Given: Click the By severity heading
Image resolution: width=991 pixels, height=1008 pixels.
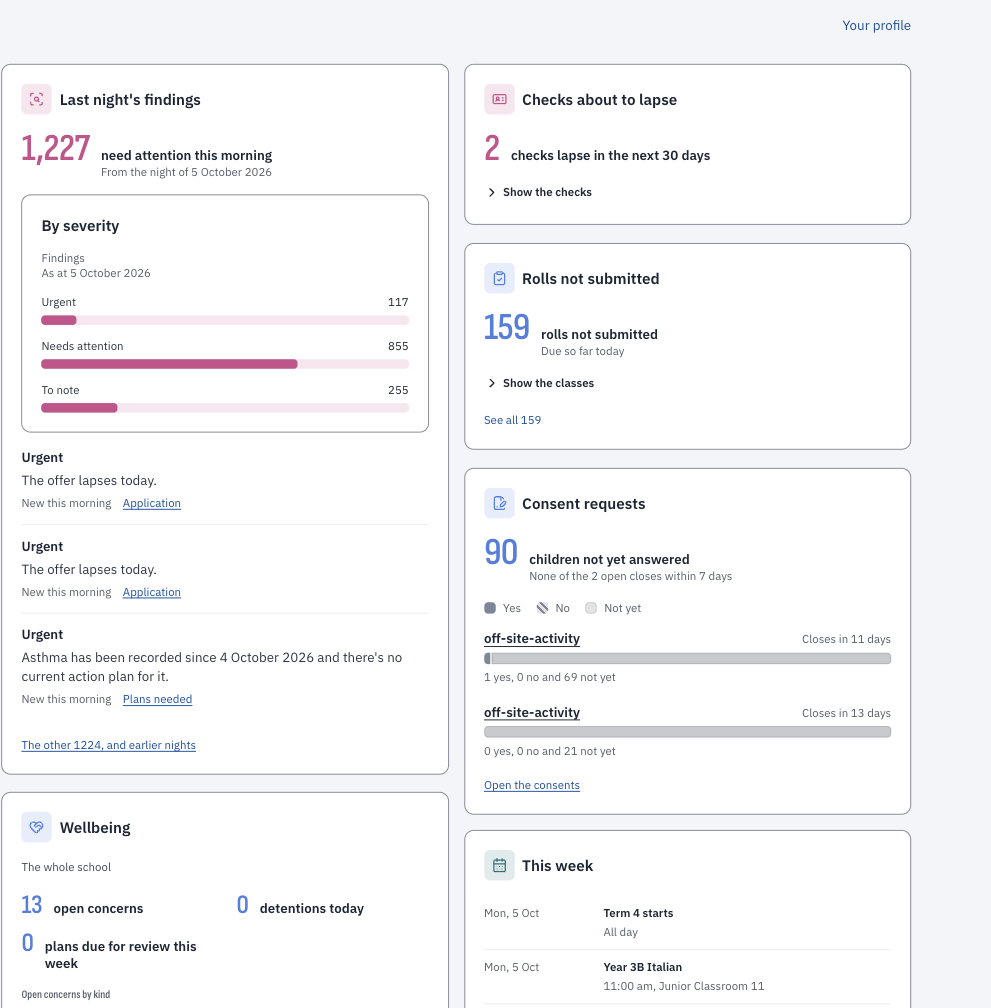Looking at the screenshot, I should tap(80, 226).
